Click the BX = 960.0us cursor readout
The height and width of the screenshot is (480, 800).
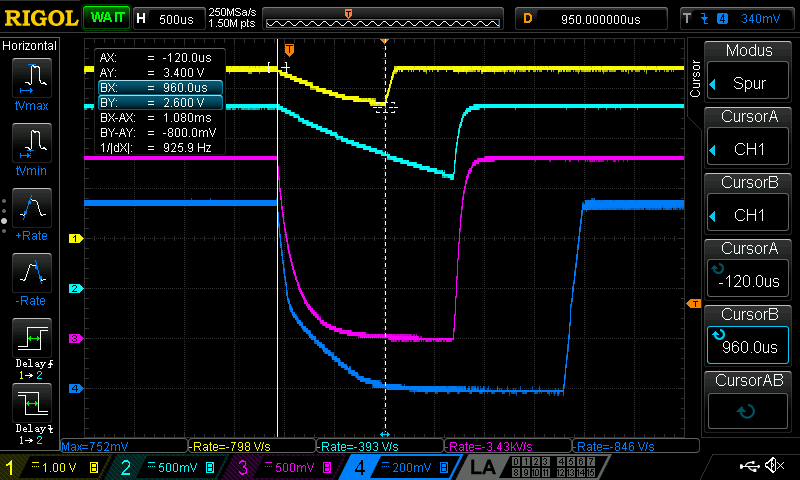tap(161, 88)
